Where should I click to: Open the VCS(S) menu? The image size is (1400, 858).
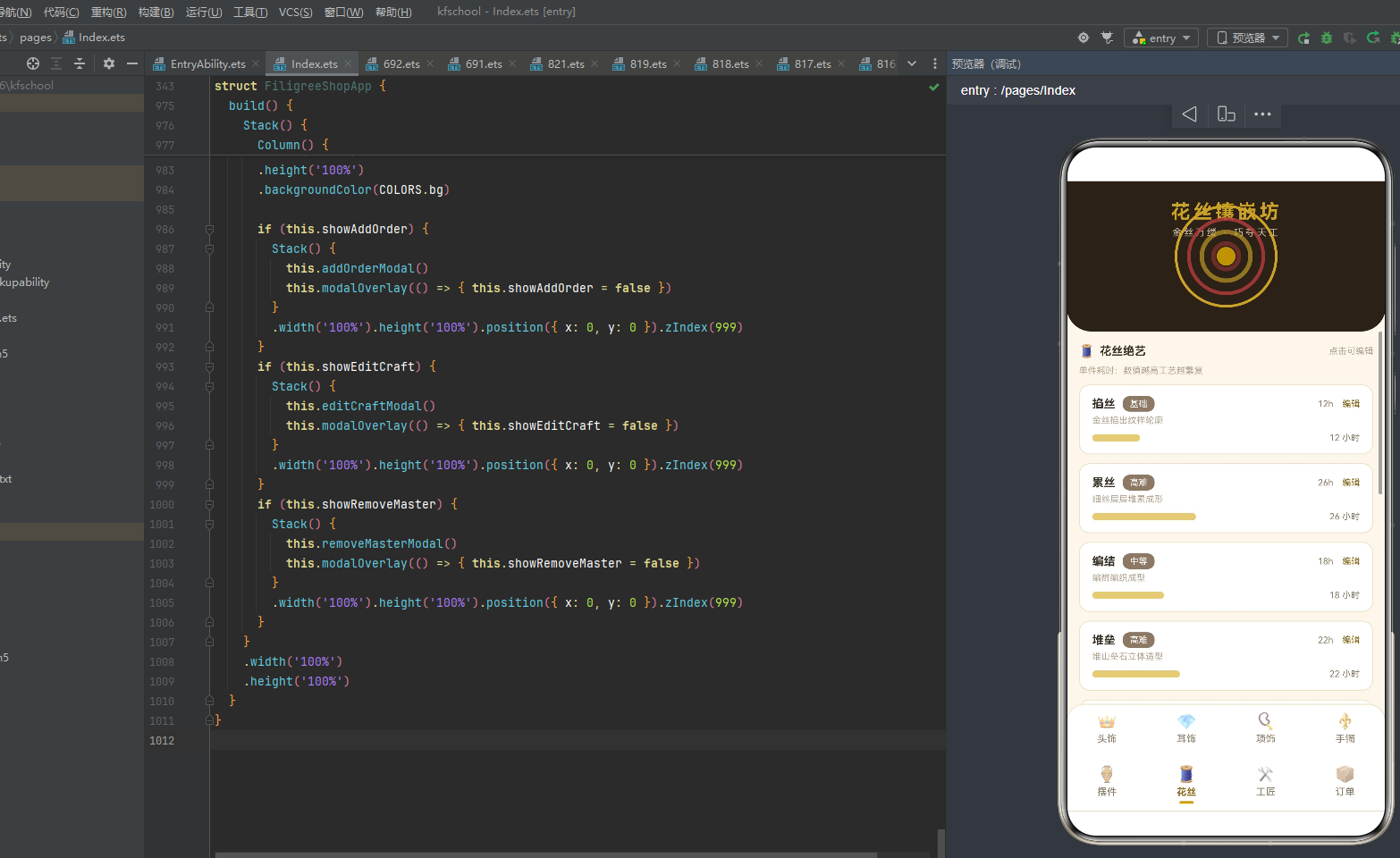[x=296, y=12]
